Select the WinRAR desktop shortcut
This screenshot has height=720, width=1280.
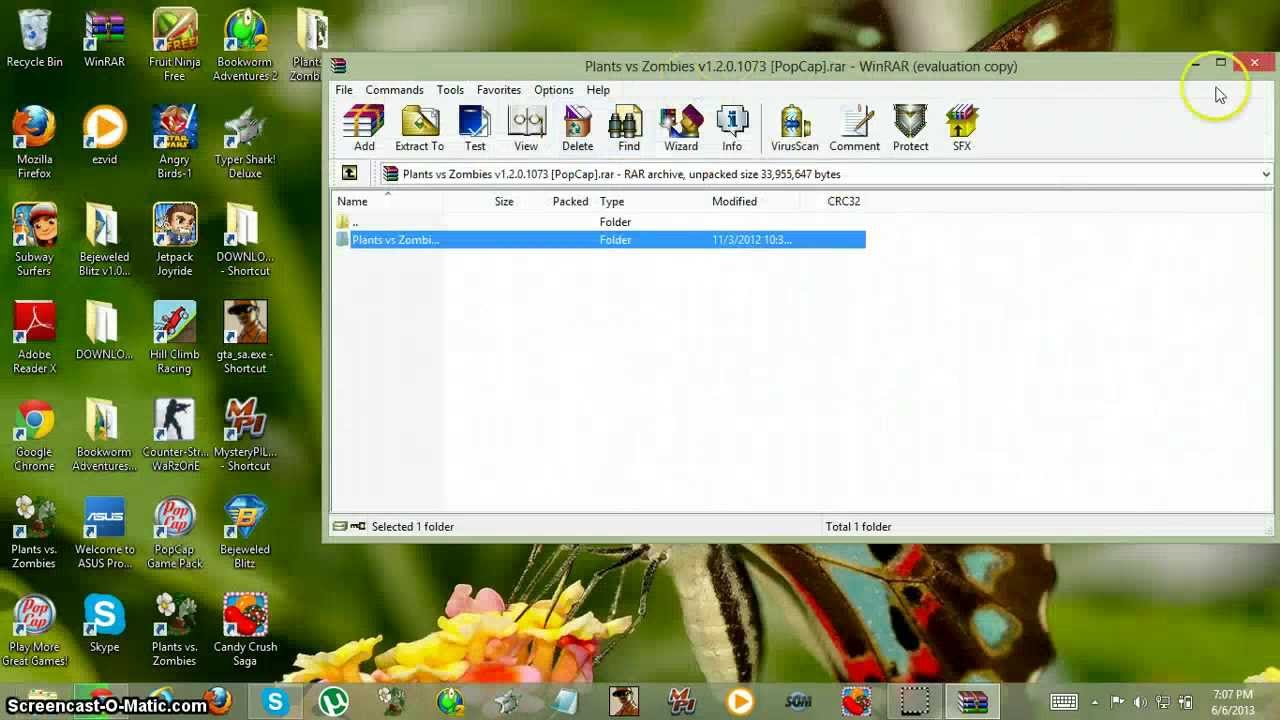pyautogui.click(x=104, y=38)
